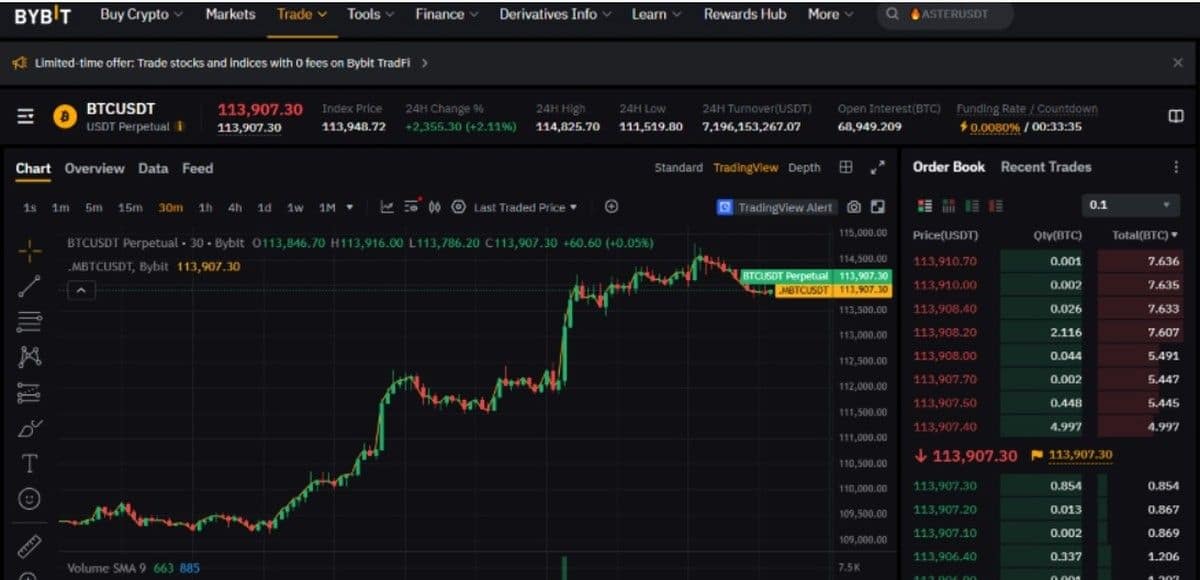This screenshot has height=580, width=1200.
Task: Open the Bybit TradFi limited-time offer
Action: tap(222, 62)
